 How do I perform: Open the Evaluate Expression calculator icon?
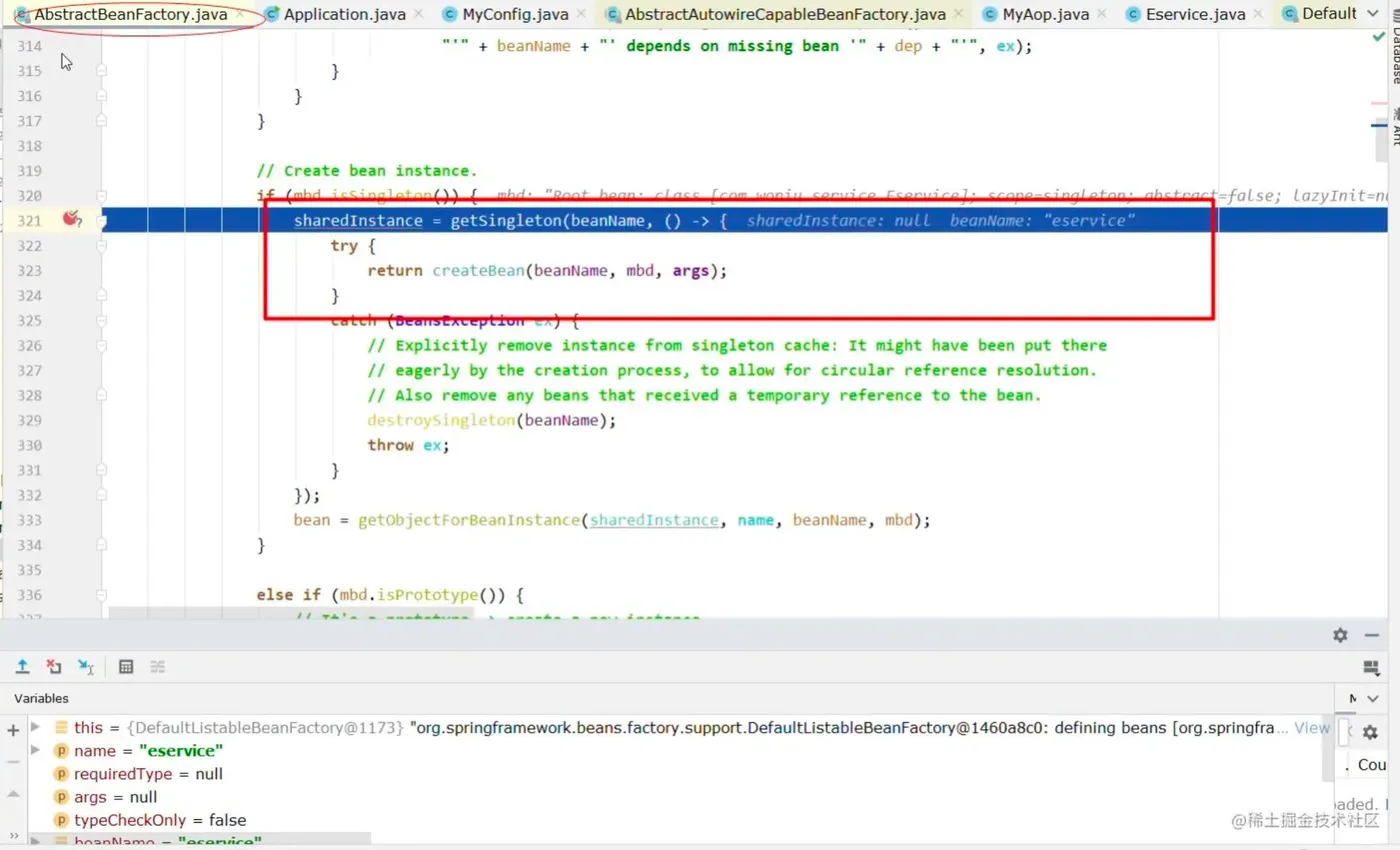[x=126, y=666]
